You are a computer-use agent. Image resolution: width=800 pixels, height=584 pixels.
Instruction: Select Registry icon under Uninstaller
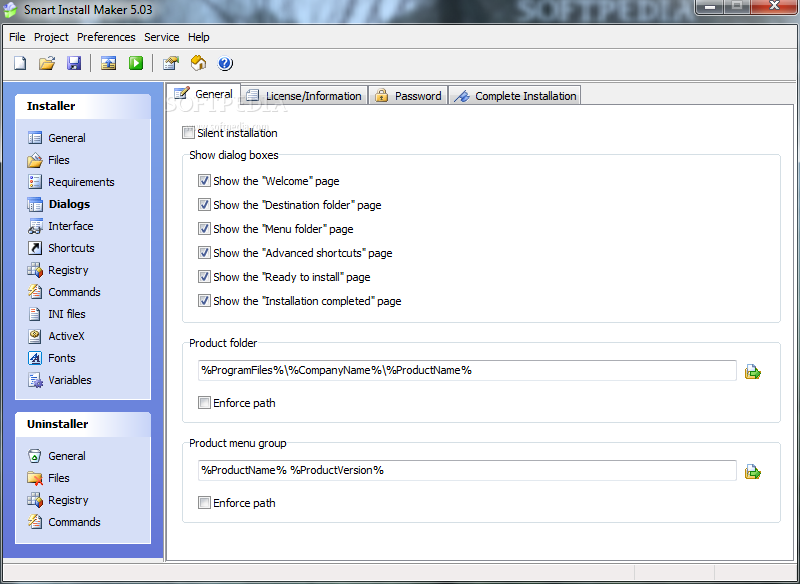(35, 500)
